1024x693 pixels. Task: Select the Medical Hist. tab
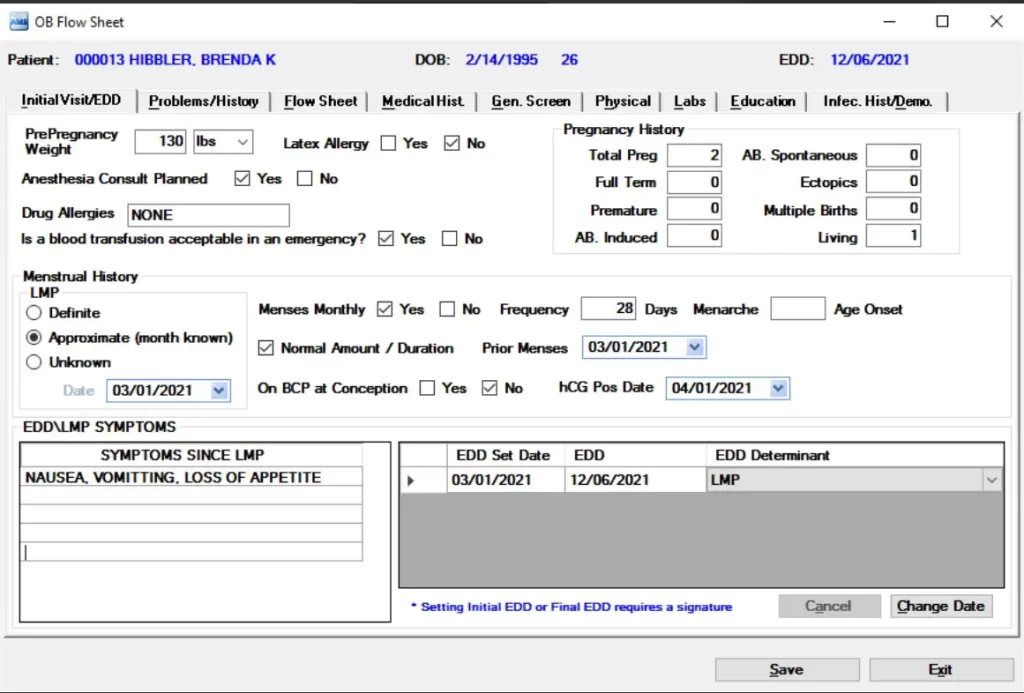click(x=421, y=100)
